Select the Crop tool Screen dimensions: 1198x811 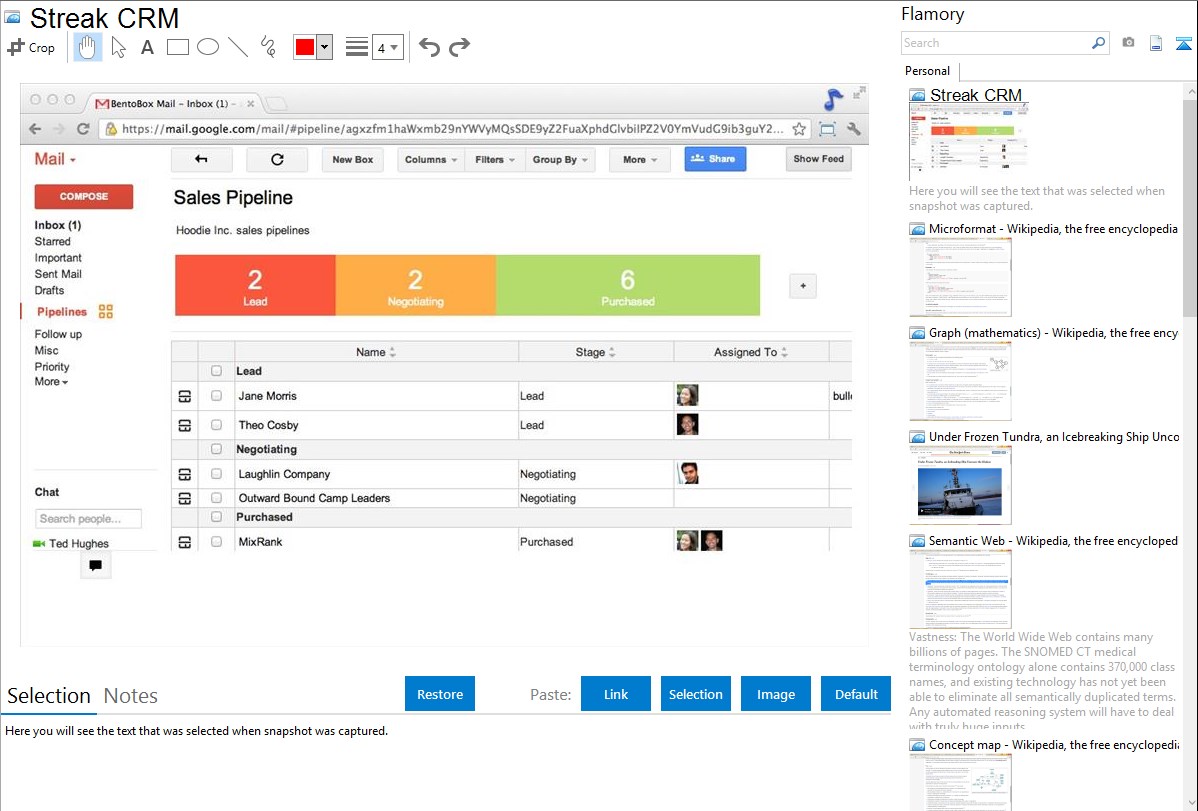(x=31, y=47)
